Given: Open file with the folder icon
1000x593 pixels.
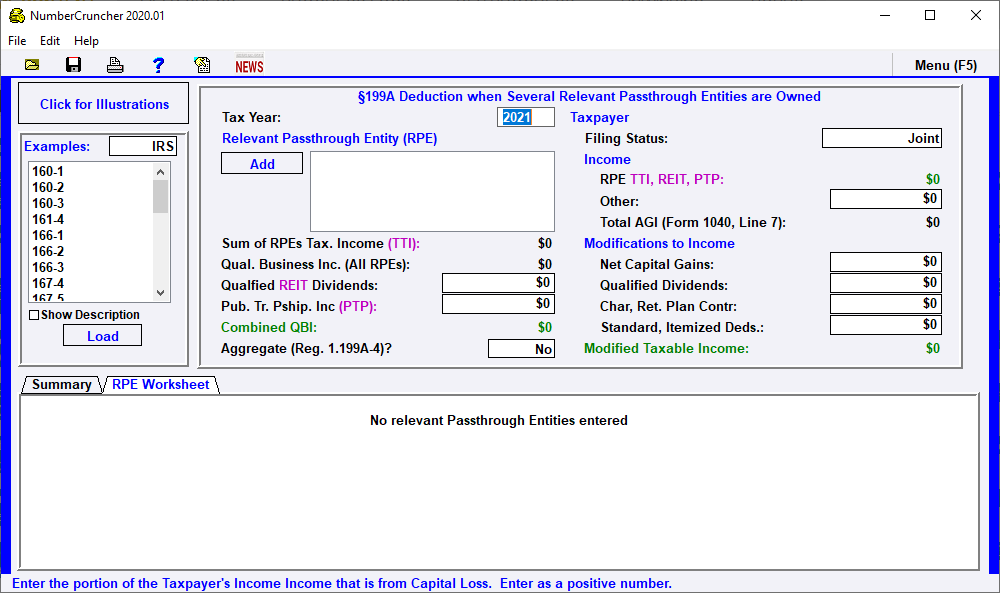Looking at the screenshot, I should (x=32, y=65).
